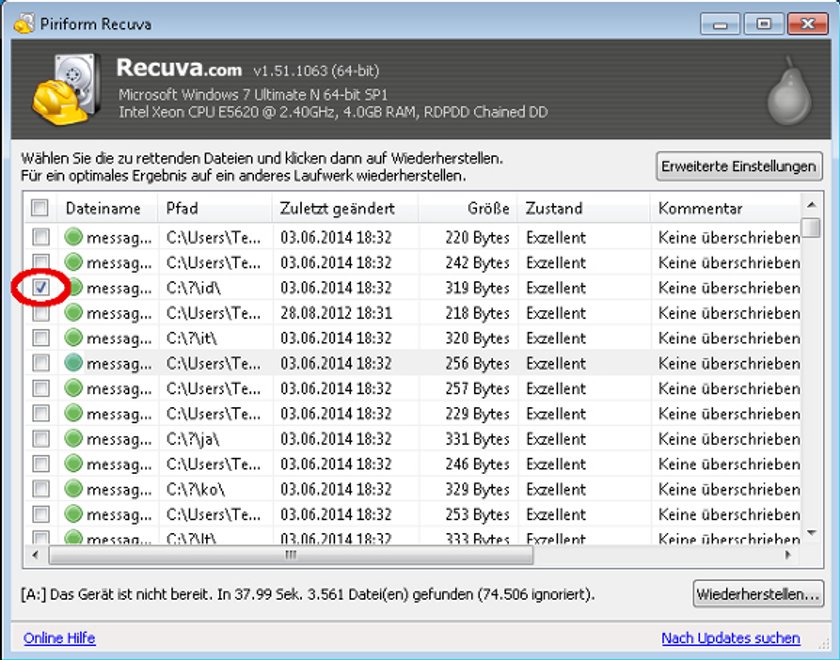Click the filename cell in the 218 Bytes row
The width and height of the screenshot is (840, 660).
pos(119,313)
